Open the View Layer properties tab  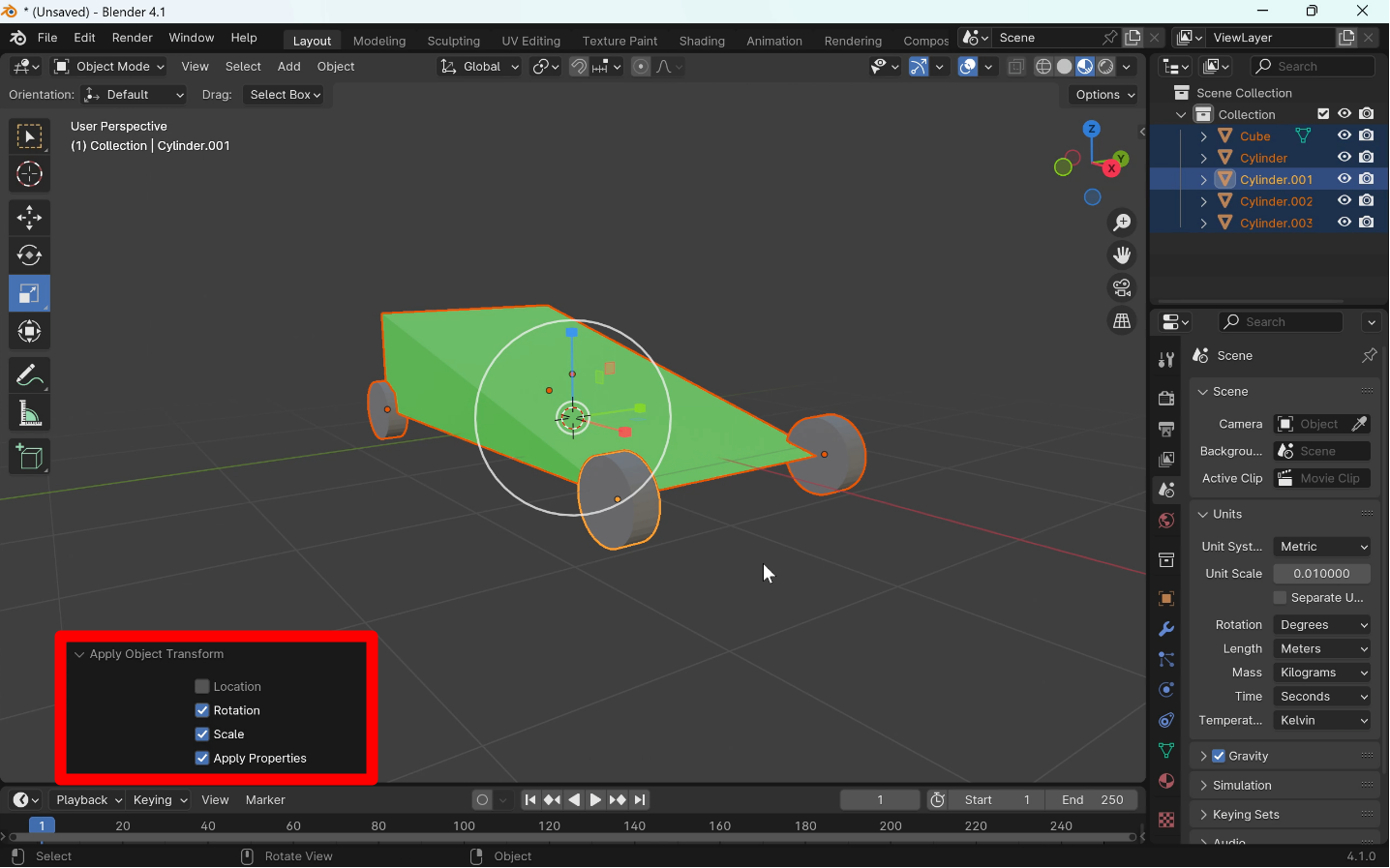coord(1166,460)
